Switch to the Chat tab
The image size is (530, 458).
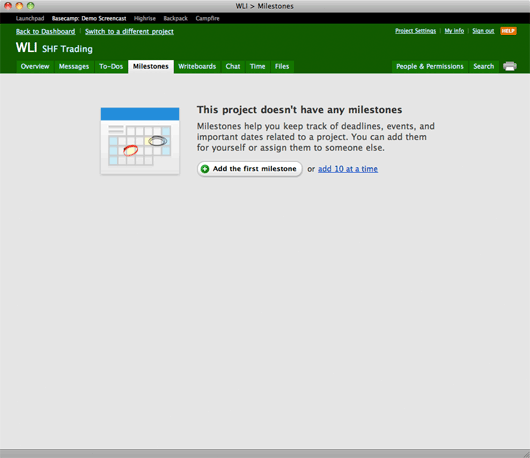click(233, 66)
